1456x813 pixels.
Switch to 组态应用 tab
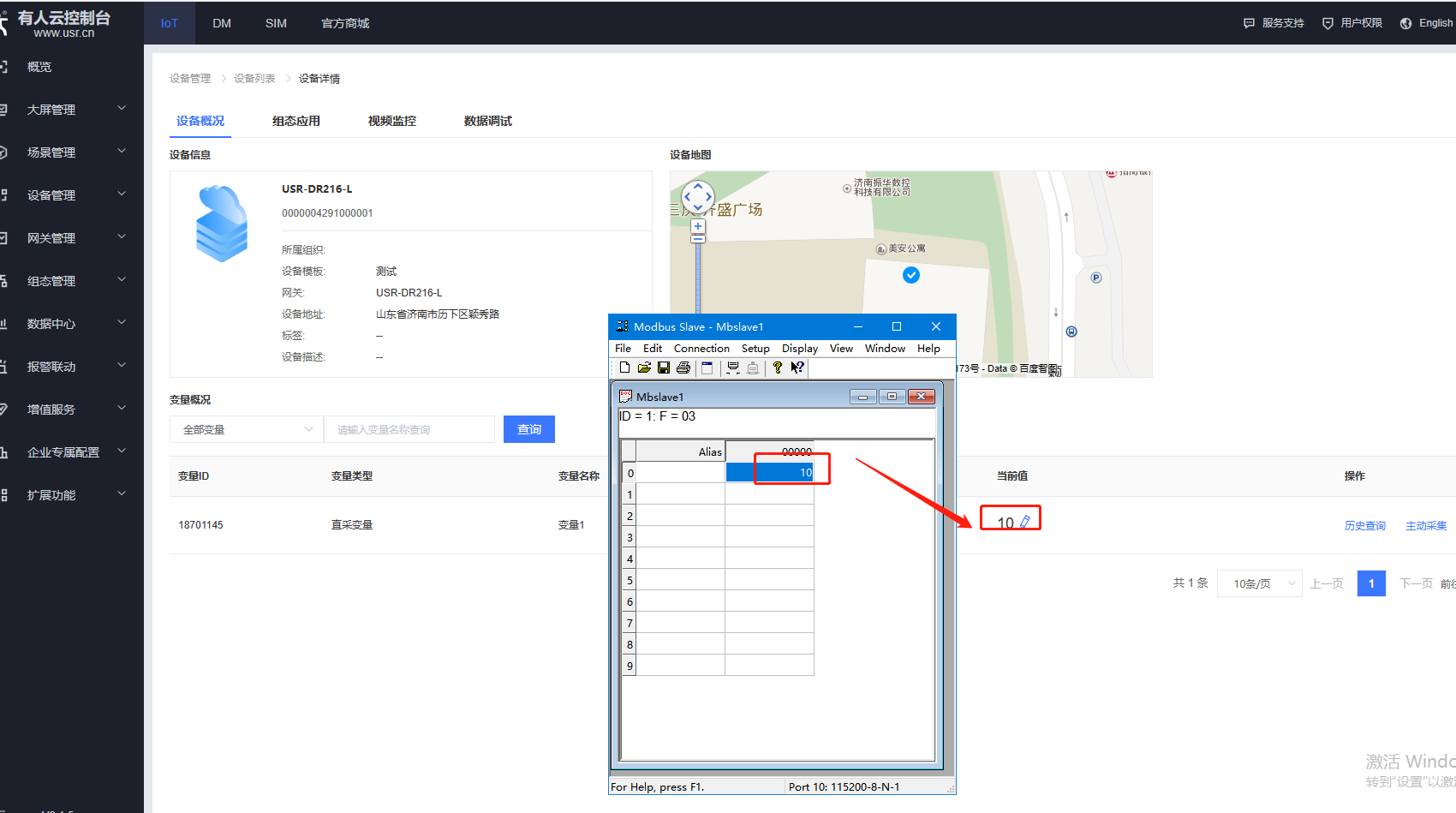296,121
